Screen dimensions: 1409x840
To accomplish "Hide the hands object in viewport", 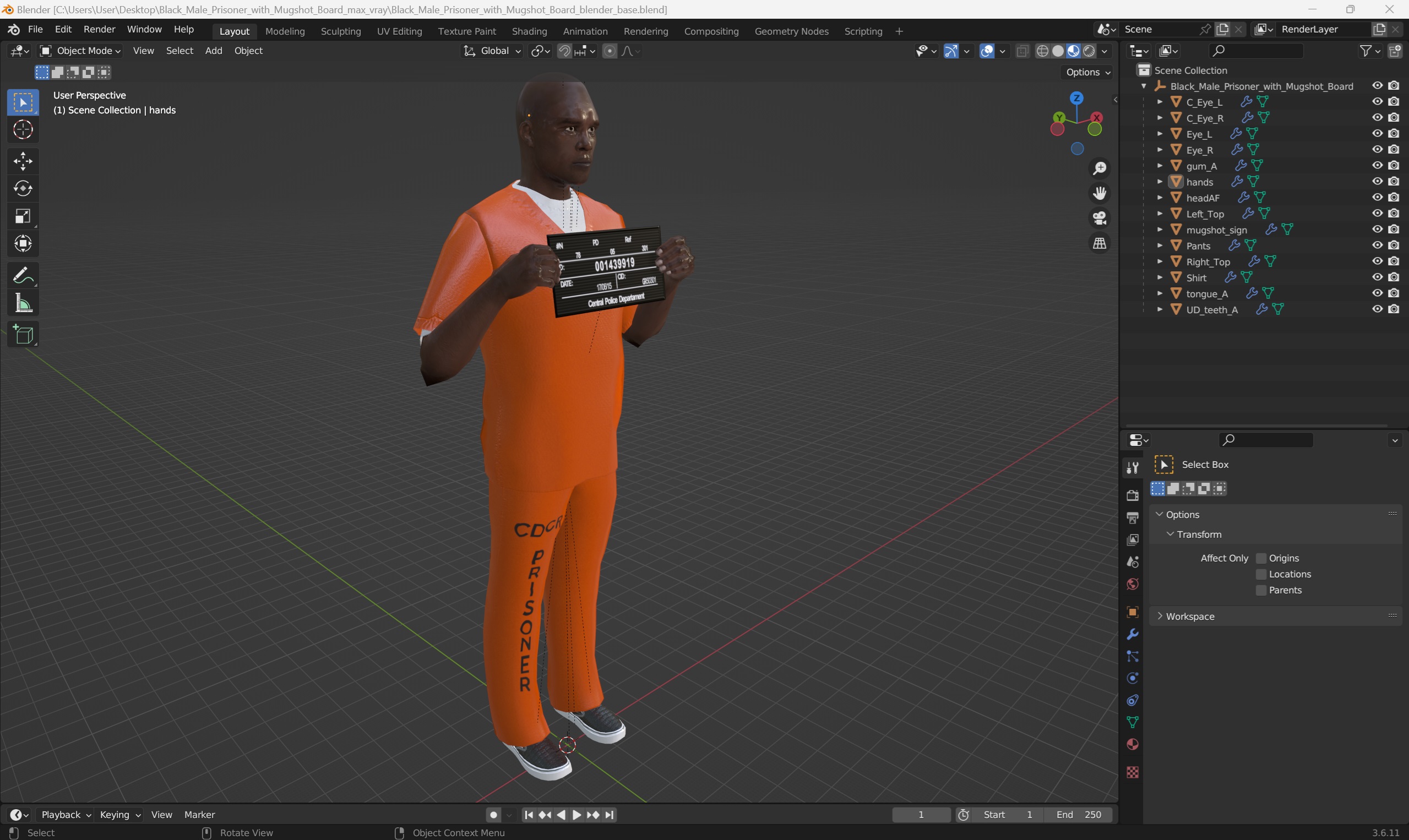I will pyautogui.click(x=1377, y=181).
